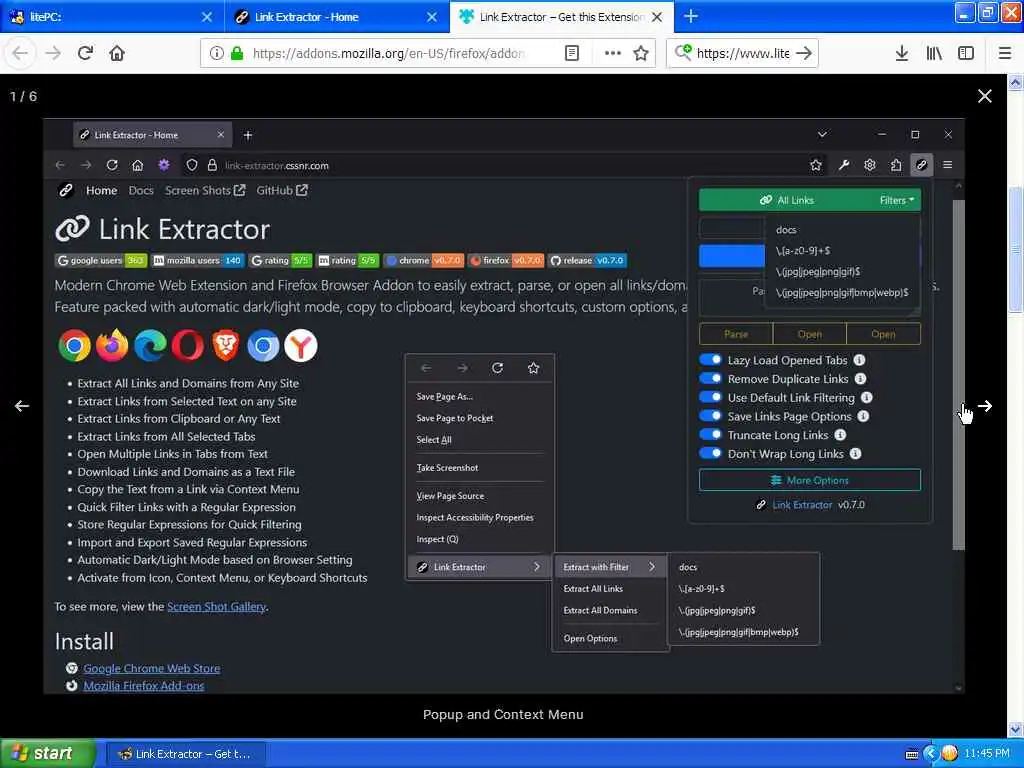Click the Parse button in the preview popup
1024x768 pixels.
pyautogui.click(x=736, y=334)
